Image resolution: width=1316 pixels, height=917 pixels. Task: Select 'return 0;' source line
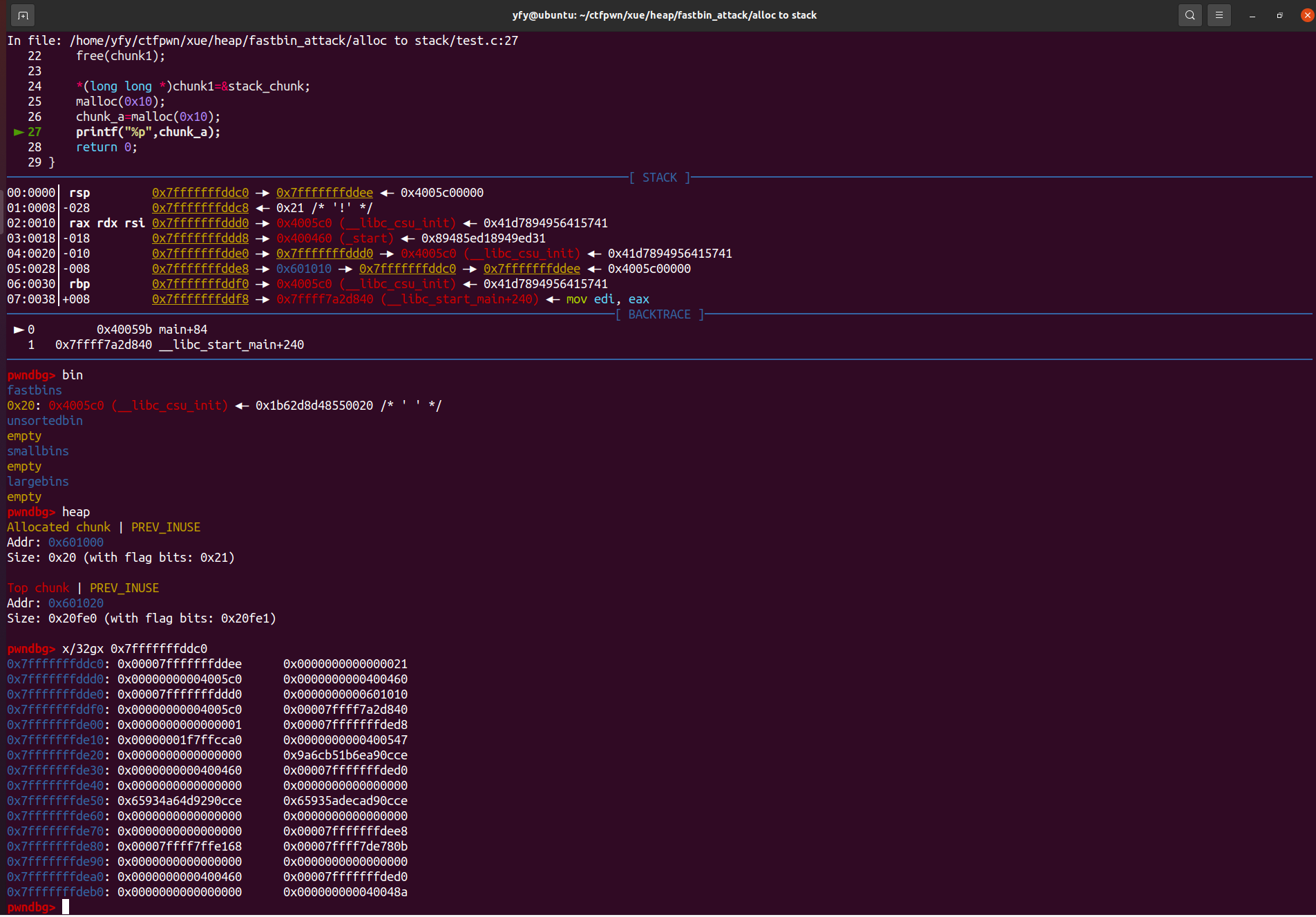point(106,147)
